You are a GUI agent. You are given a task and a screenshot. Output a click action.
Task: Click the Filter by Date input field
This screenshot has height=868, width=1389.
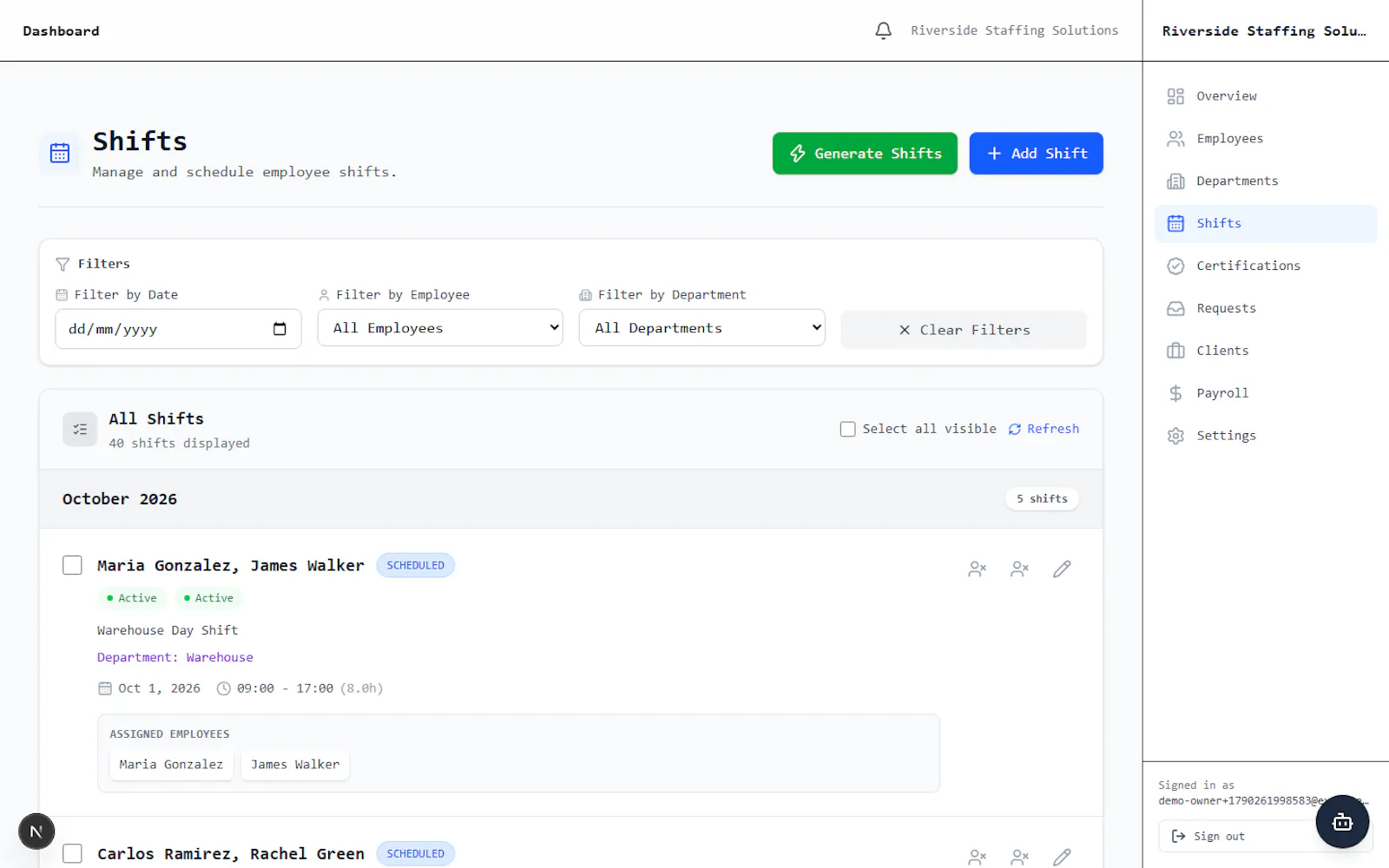pyautogui.click(x=178, y=329)
